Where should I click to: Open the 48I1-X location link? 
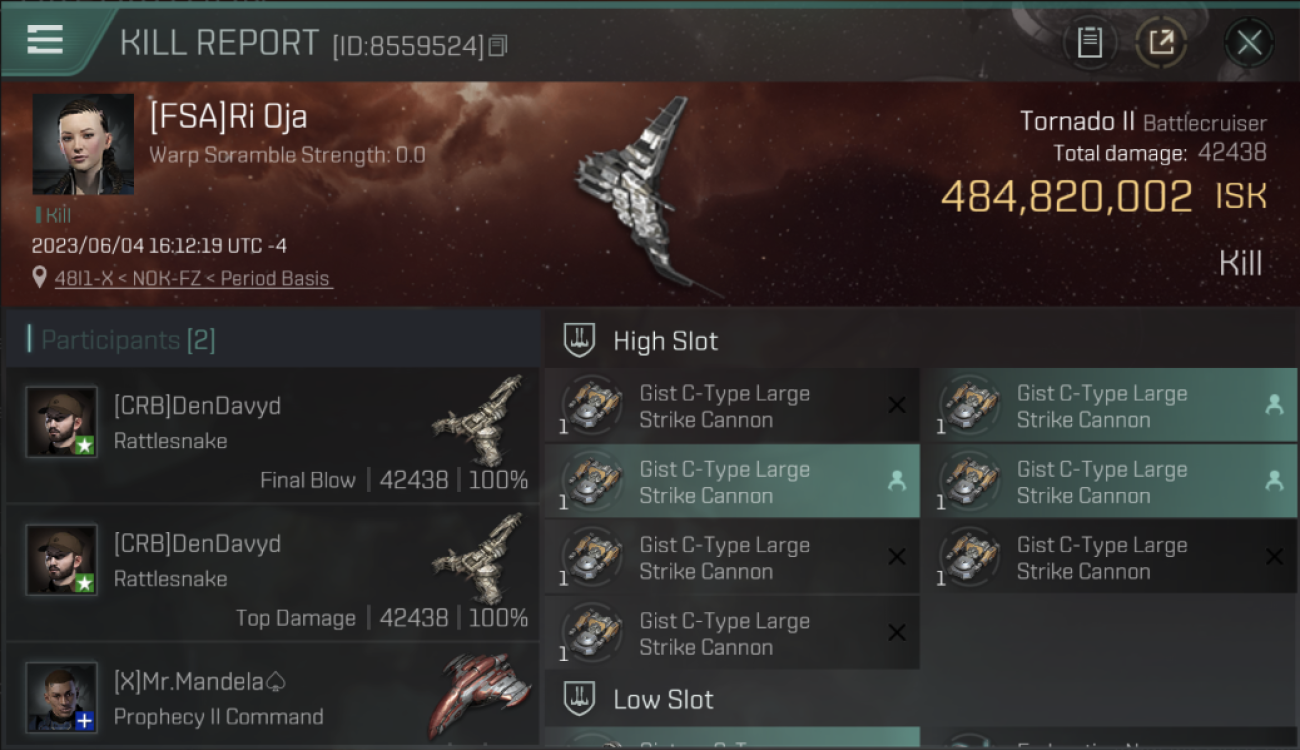click(192, 279)
